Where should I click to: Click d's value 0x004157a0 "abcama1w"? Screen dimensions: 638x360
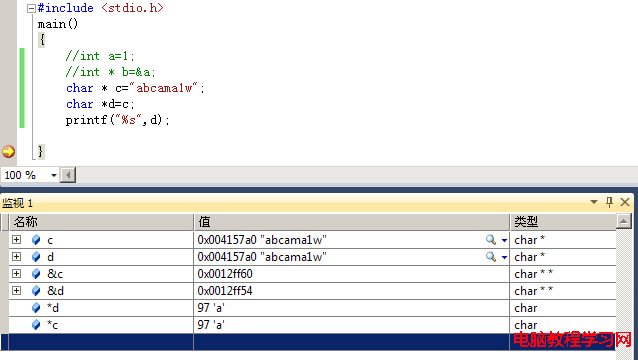click(262, 257)
